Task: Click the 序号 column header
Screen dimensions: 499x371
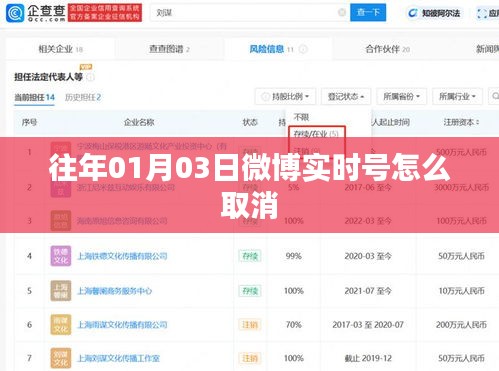Action: [29, 122]
